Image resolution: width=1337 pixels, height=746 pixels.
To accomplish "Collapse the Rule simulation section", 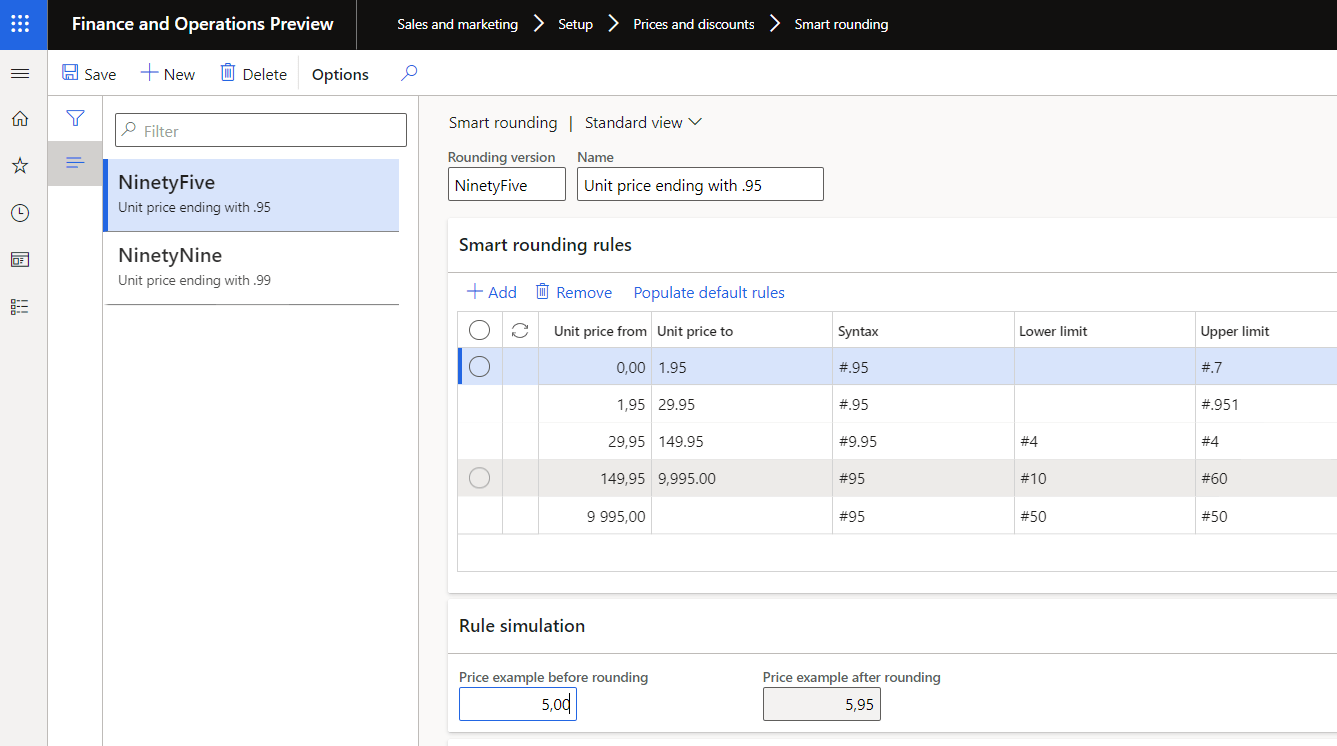I will click(x=522, y=626).
